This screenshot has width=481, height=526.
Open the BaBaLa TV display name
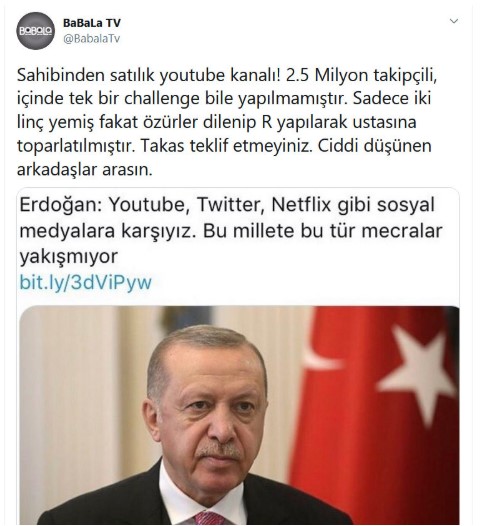click(92, 23)
